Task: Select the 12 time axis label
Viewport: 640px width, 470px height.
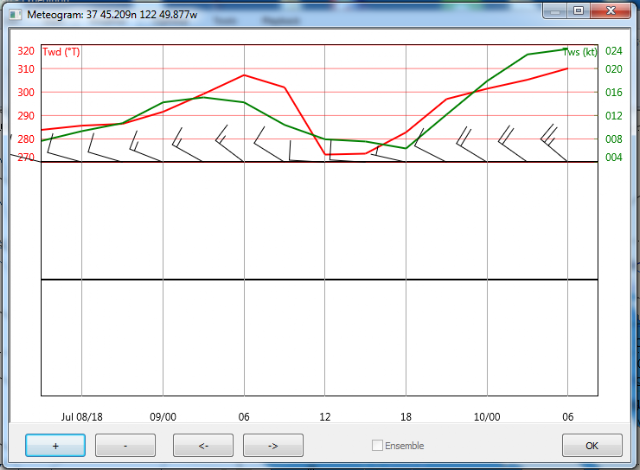Action: [325, 417]
